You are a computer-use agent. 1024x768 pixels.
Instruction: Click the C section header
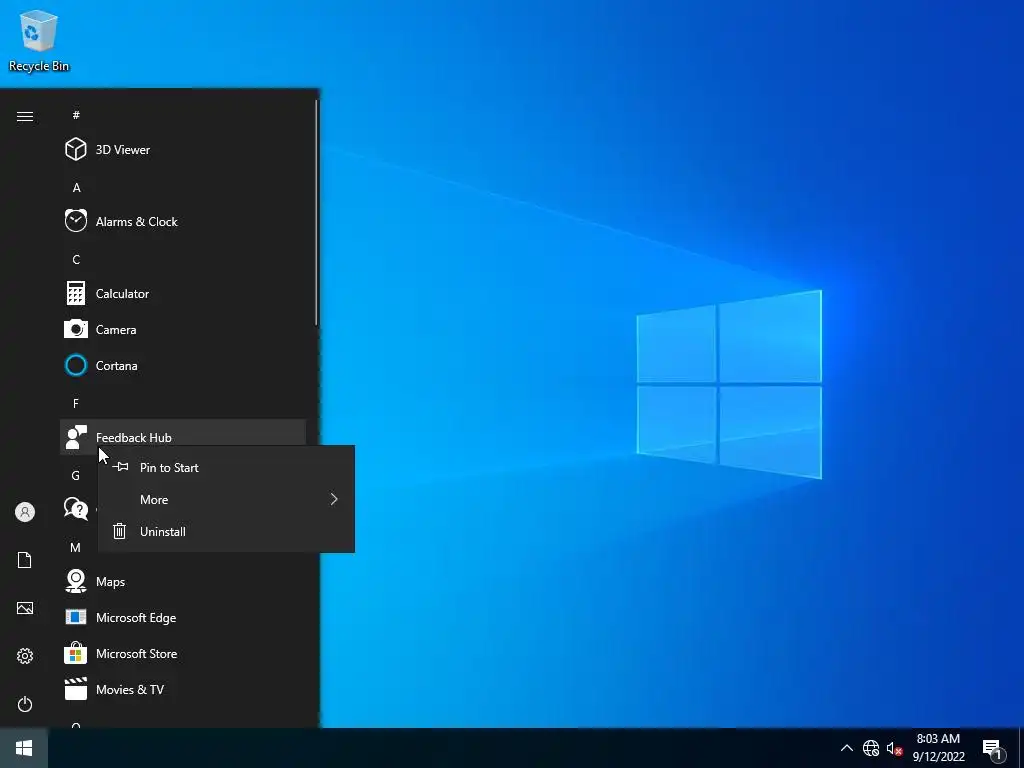[x=76, y=260]
